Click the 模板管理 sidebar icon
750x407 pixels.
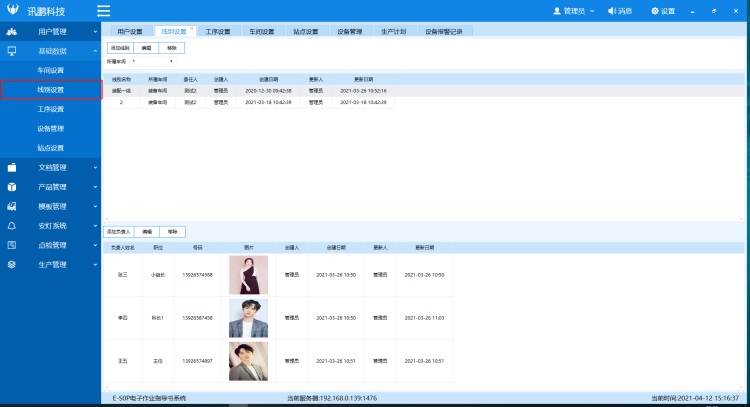12,206
